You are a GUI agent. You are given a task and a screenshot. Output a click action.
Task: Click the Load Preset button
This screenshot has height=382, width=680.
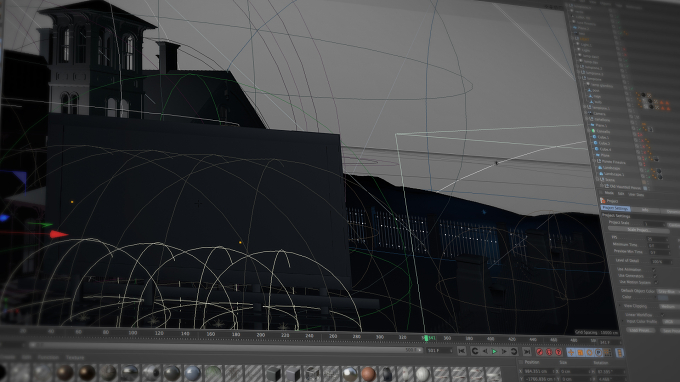(x=641, y=330)
